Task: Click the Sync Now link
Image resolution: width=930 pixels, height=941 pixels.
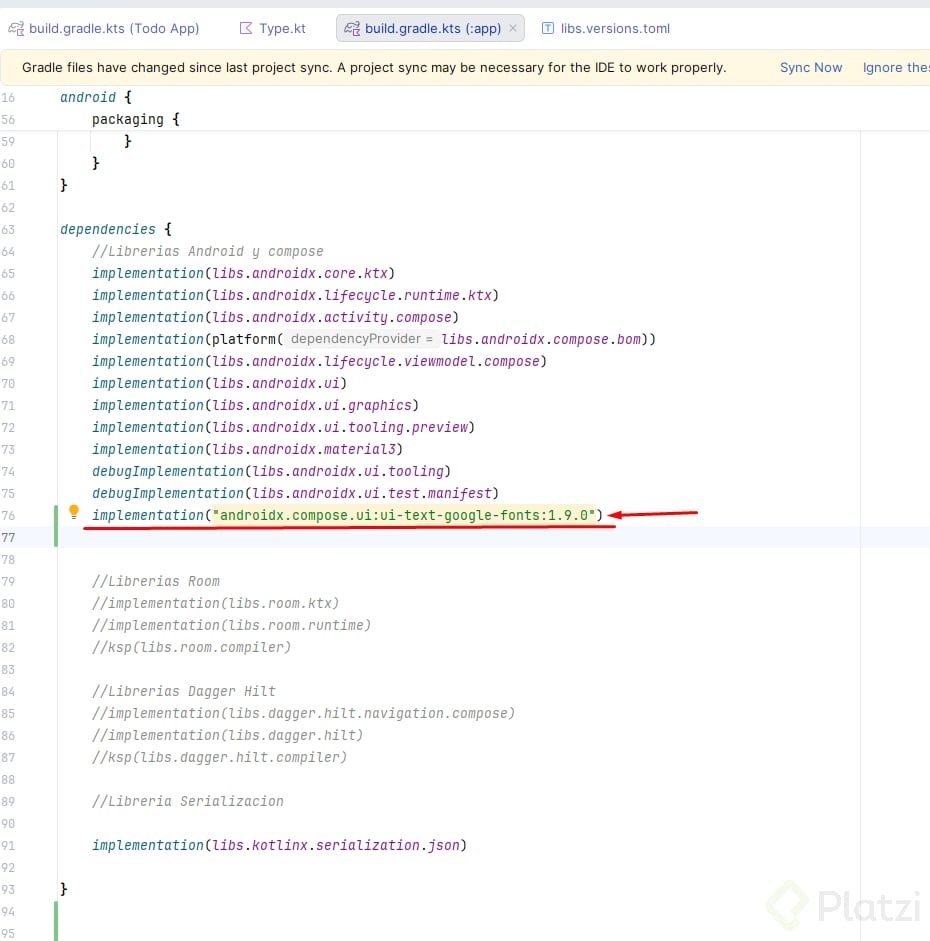Action: pyautogui.click(x=811, y=68)
